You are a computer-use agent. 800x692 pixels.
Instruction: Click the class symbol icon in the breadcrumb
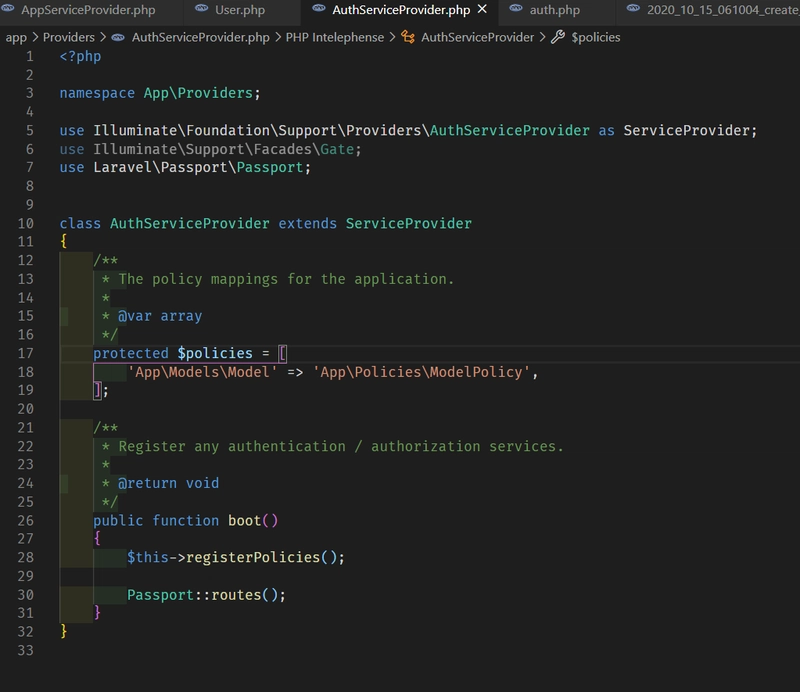[x=408, y=37]
